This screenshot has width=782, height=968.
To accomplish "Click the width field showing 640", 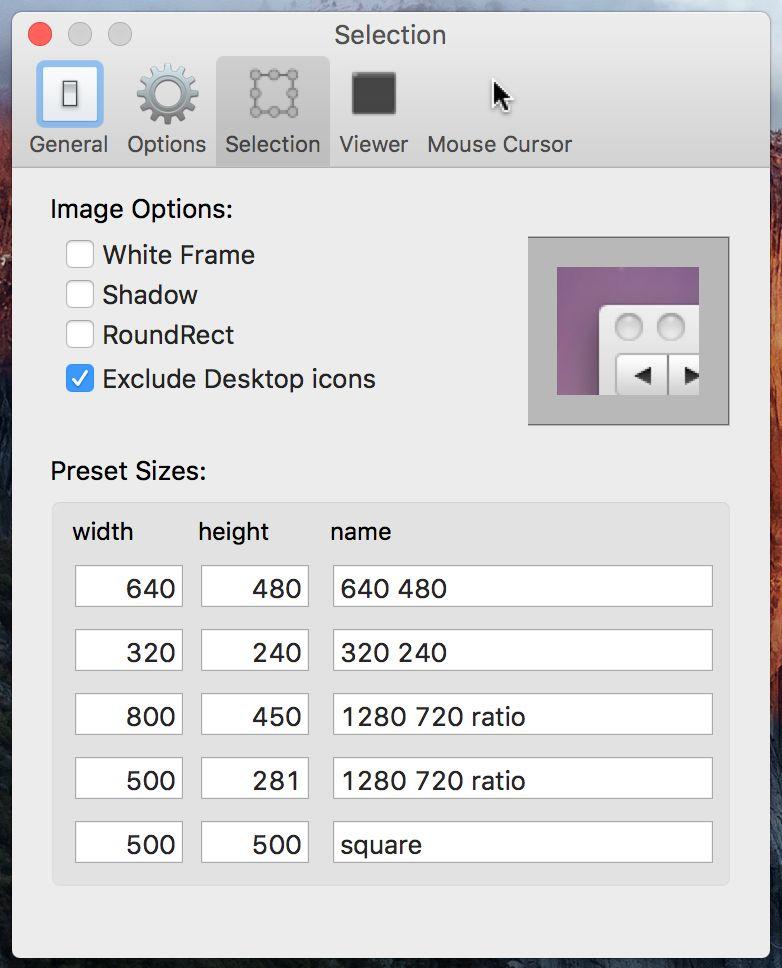I will click(x=129, y=587).
